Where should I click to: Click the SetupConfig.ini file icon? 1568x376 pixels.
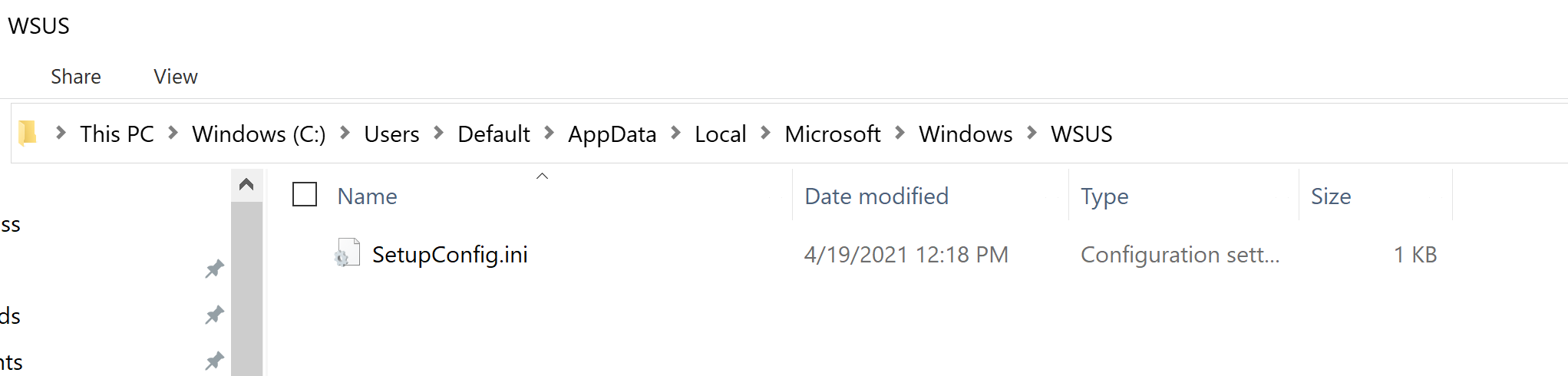click(348, 253)
